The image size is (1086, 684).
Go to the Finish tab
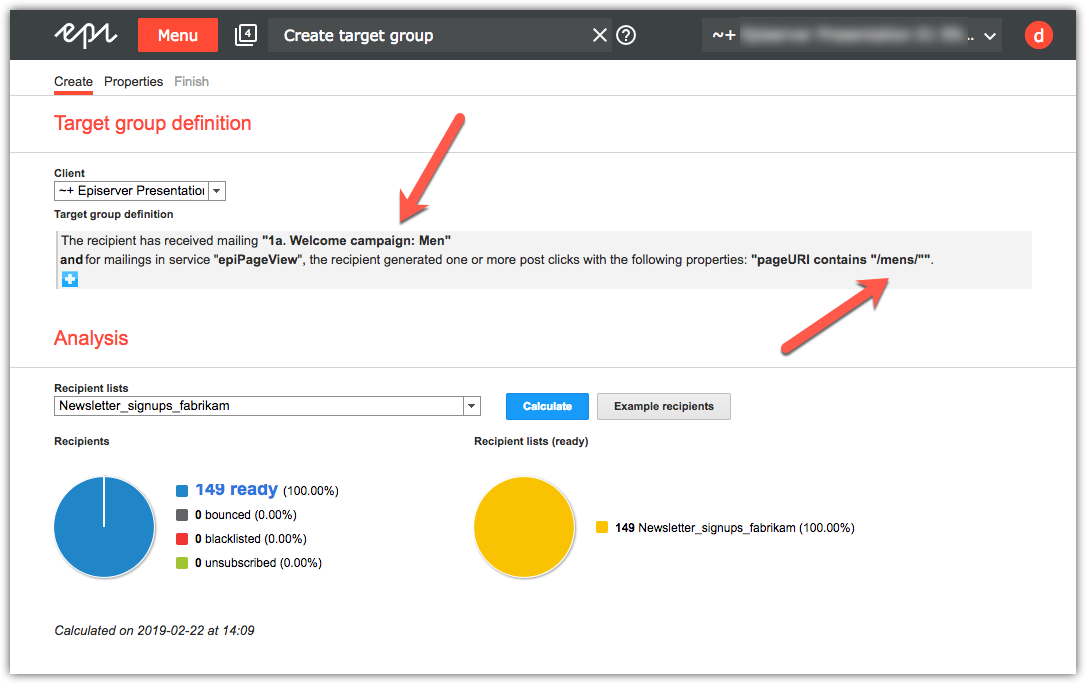(191, 82)
